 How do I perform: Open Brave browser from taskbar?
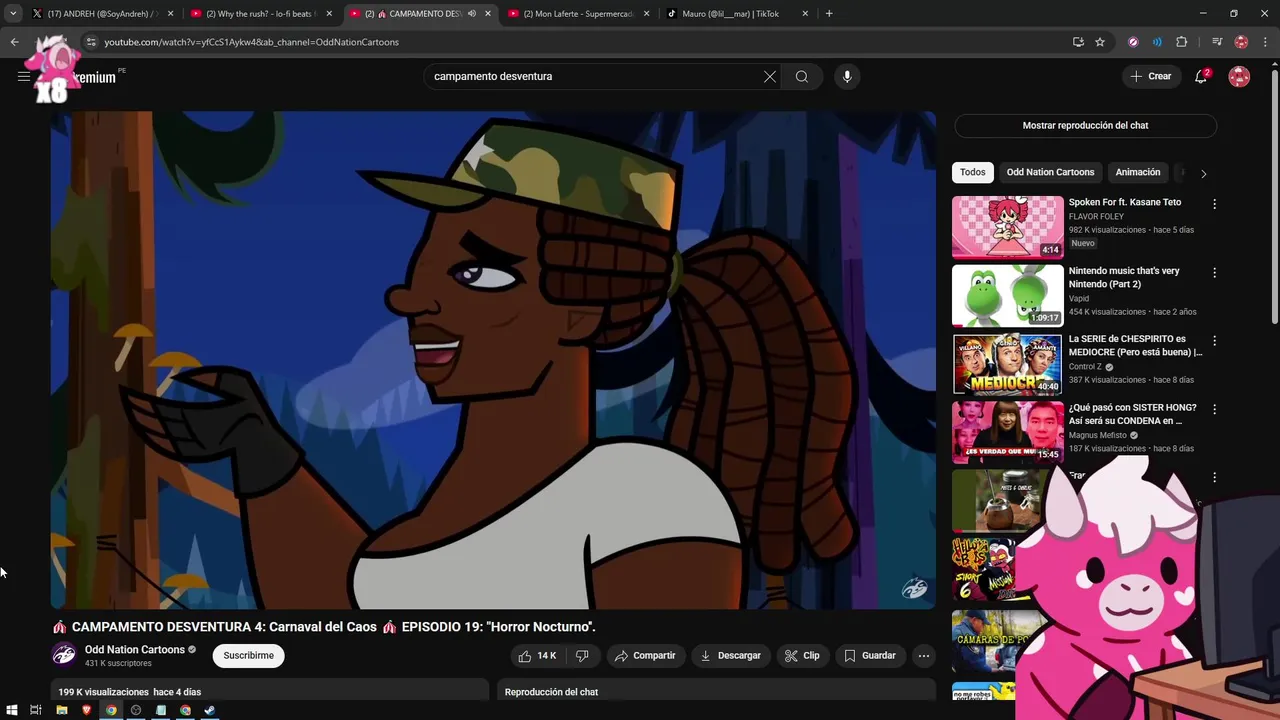click(86, 710)
